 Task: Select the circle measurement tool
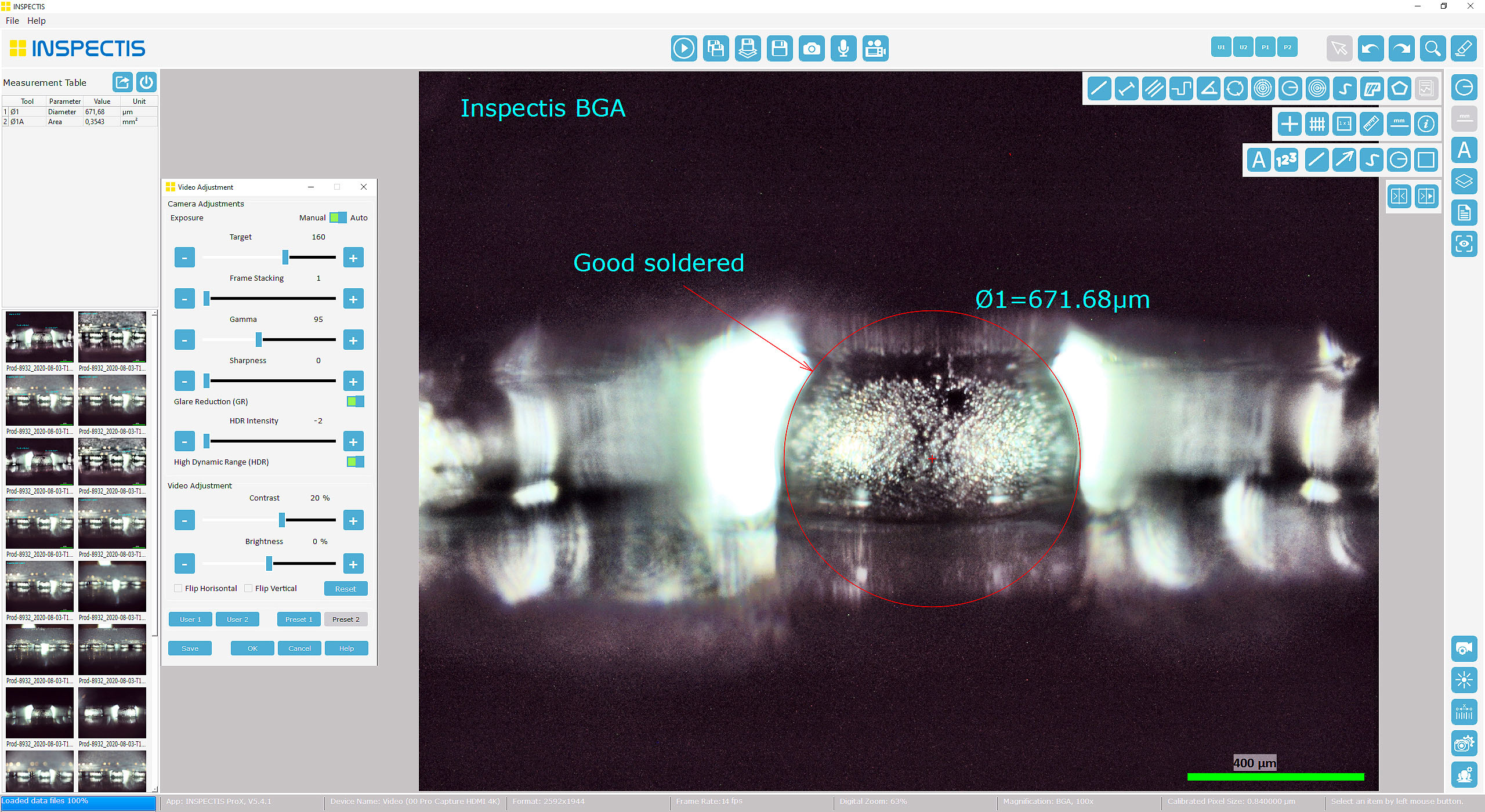pos(1290,88)
